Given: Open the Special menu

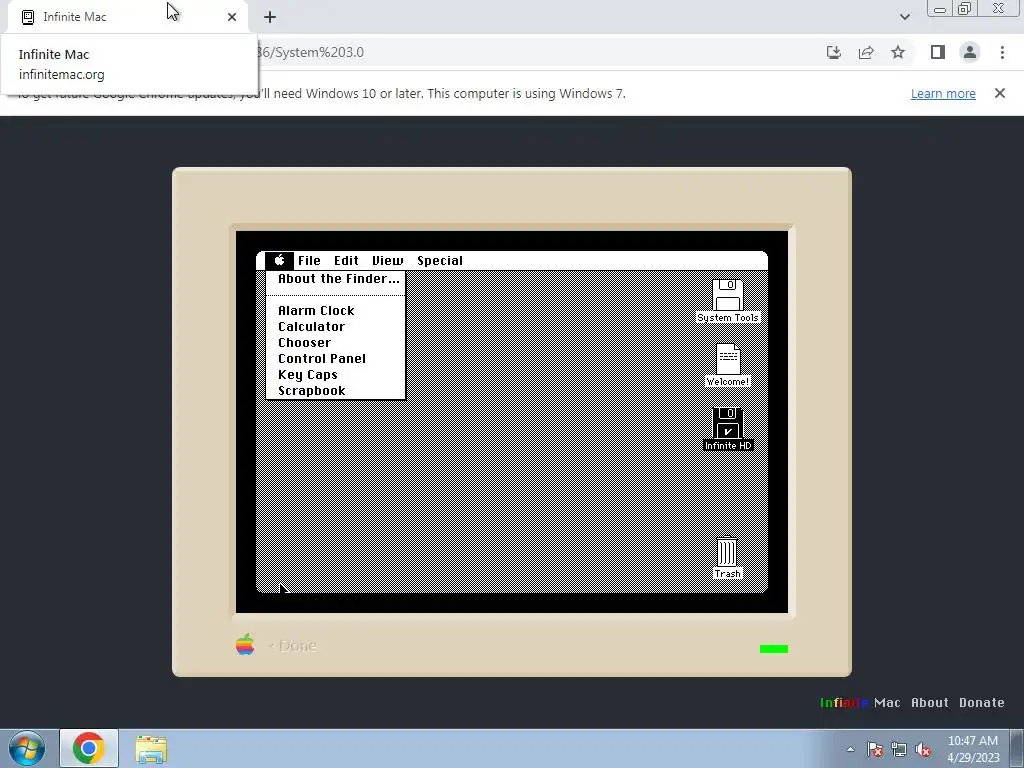Looking at the screenshot, I should click(x=440, y=261).
